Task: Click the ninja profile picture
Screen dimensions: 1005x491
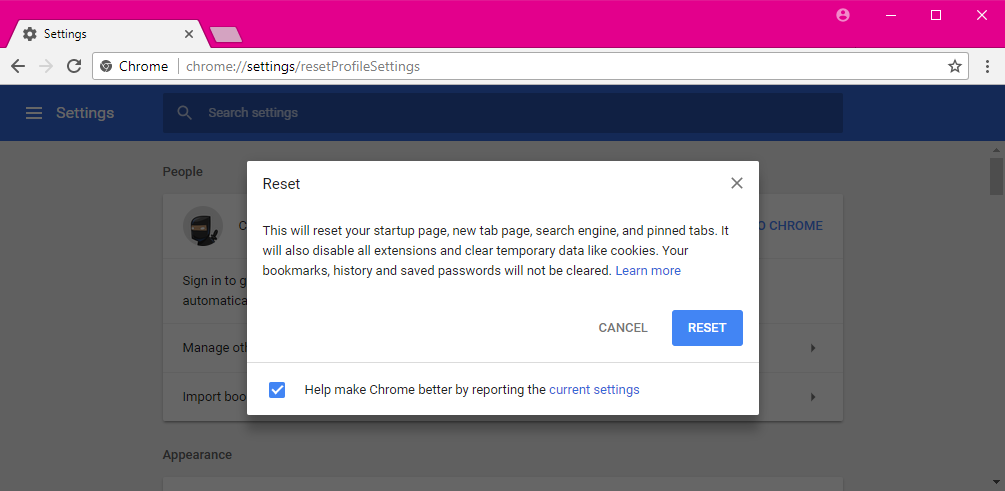Action: point(203,226)
